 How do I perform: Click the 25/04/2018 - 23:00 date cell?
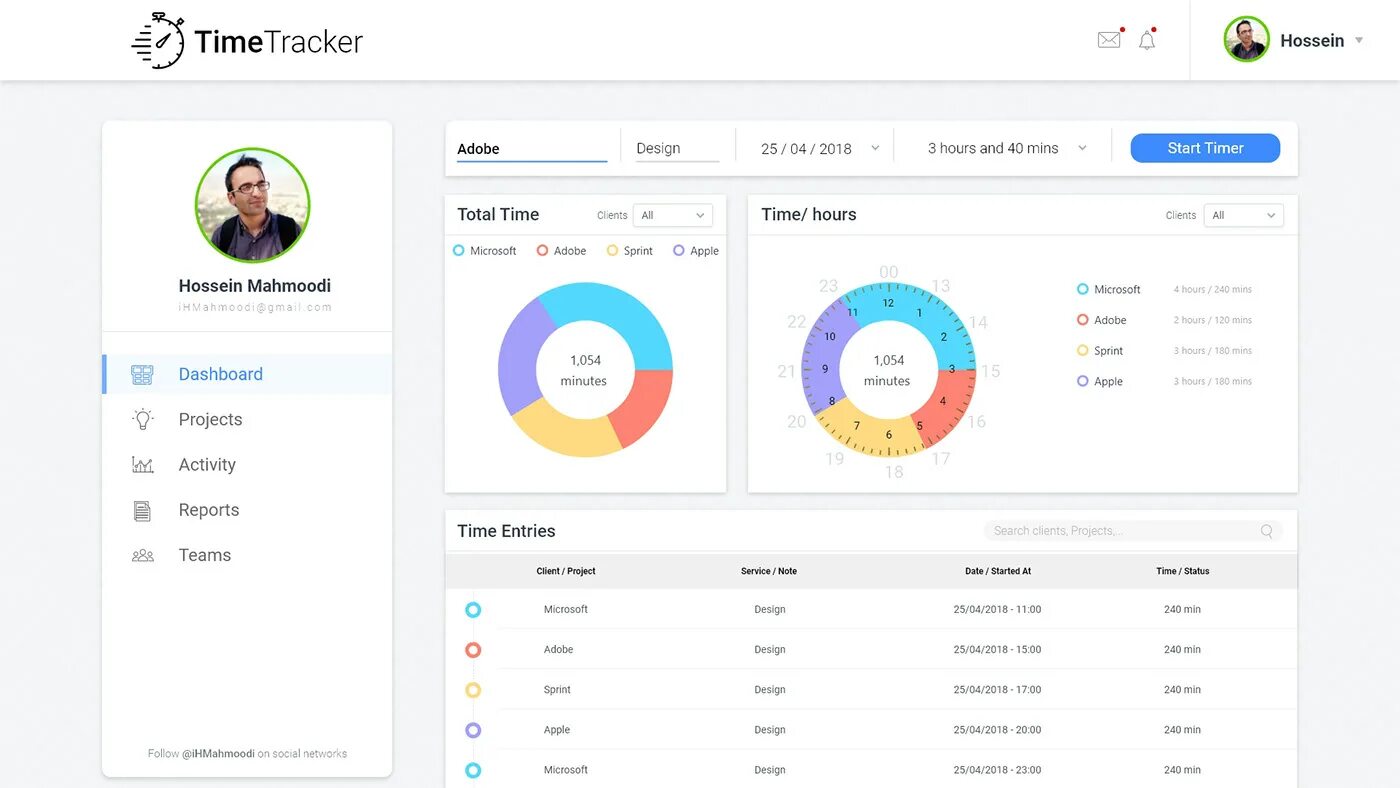[x=997, y=770]
